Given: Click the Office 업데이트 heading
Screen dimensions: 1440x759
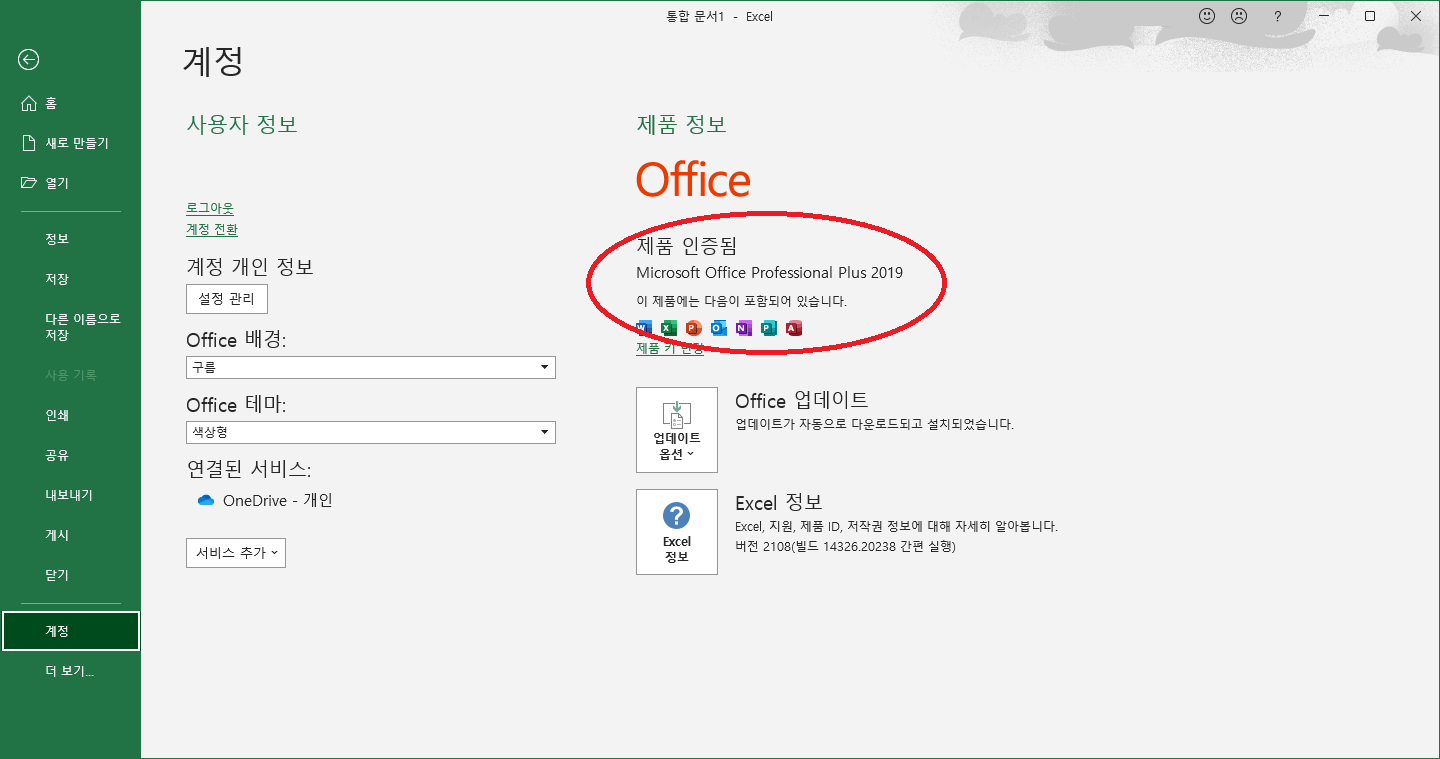Looking at the screenshot, I should (801, 400).
